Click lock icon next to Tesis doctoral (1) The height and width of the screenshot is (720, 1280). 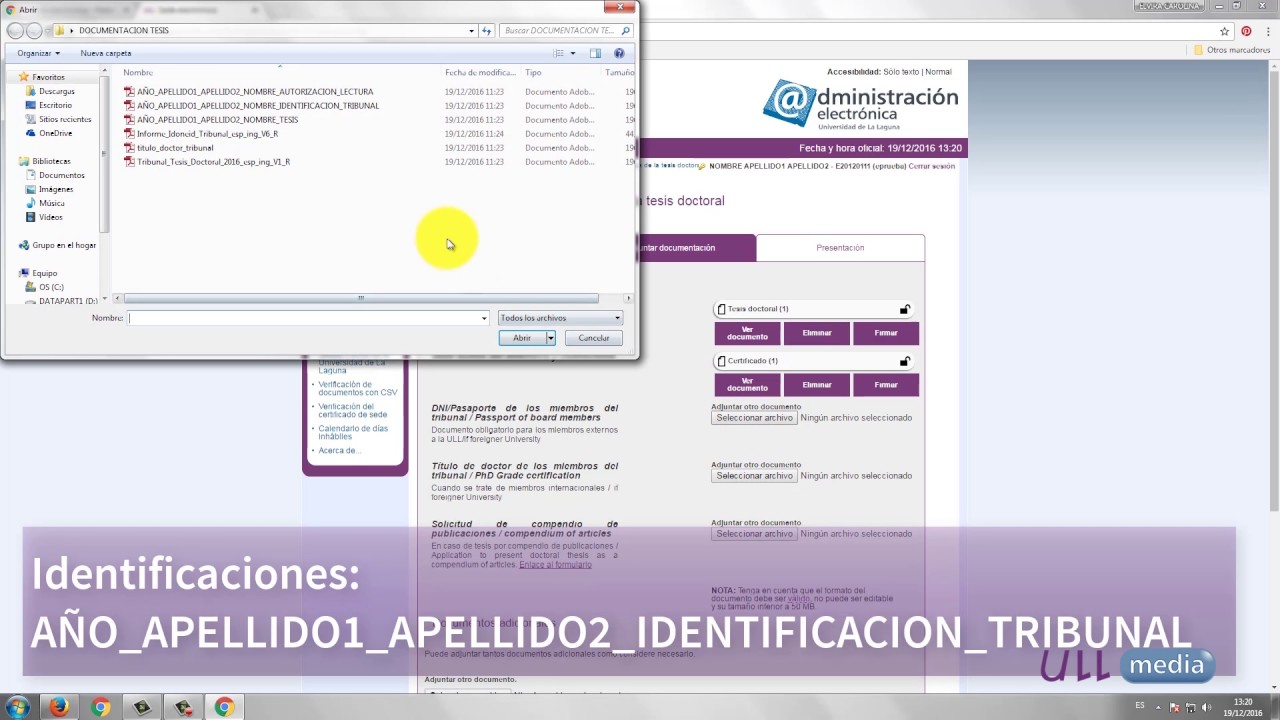904,309
